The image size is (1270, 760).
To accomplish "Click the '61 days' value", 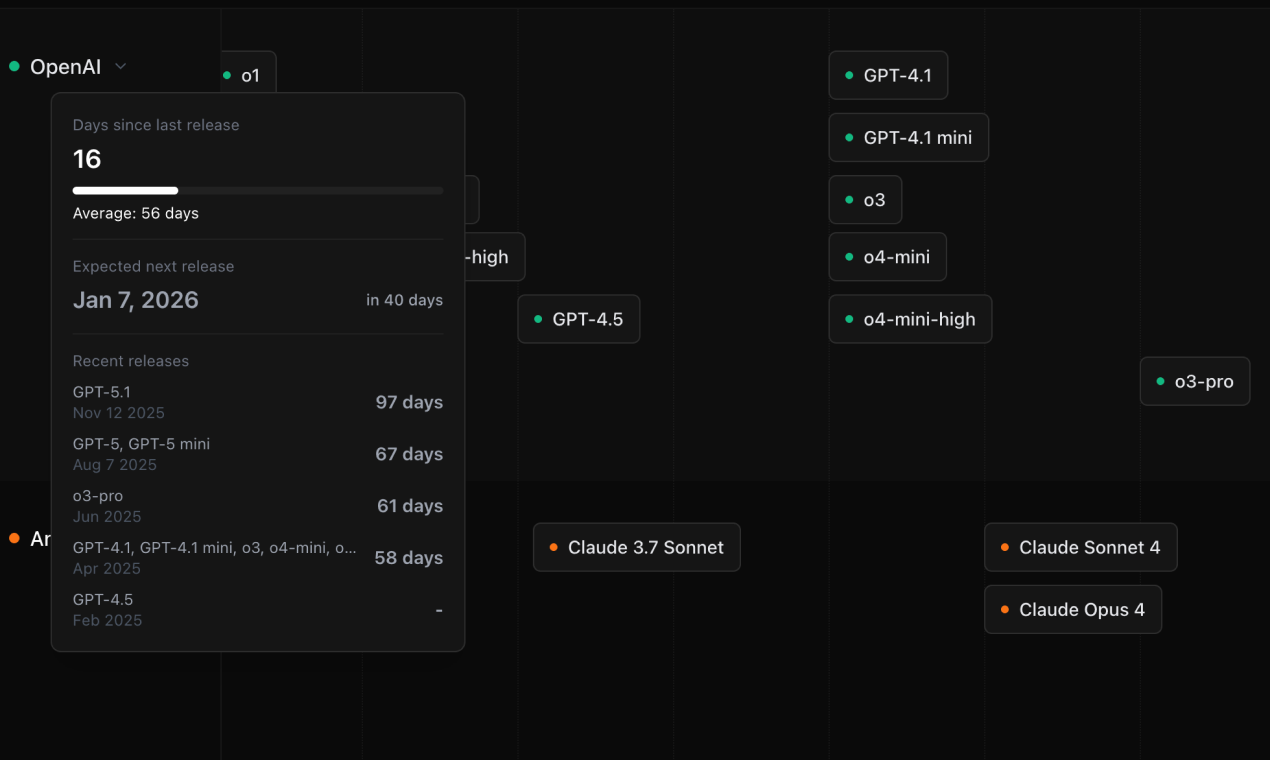I will coord(410,506).
